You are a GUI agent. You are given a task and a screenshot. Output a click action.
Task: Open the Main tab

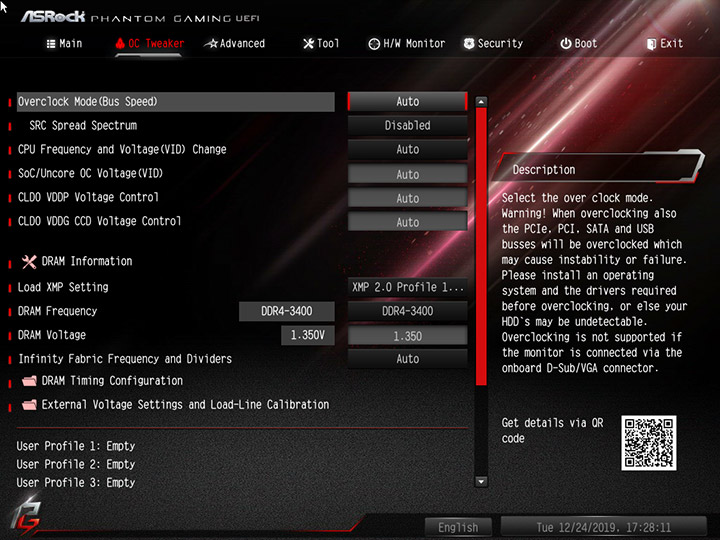tap(64, 44)
